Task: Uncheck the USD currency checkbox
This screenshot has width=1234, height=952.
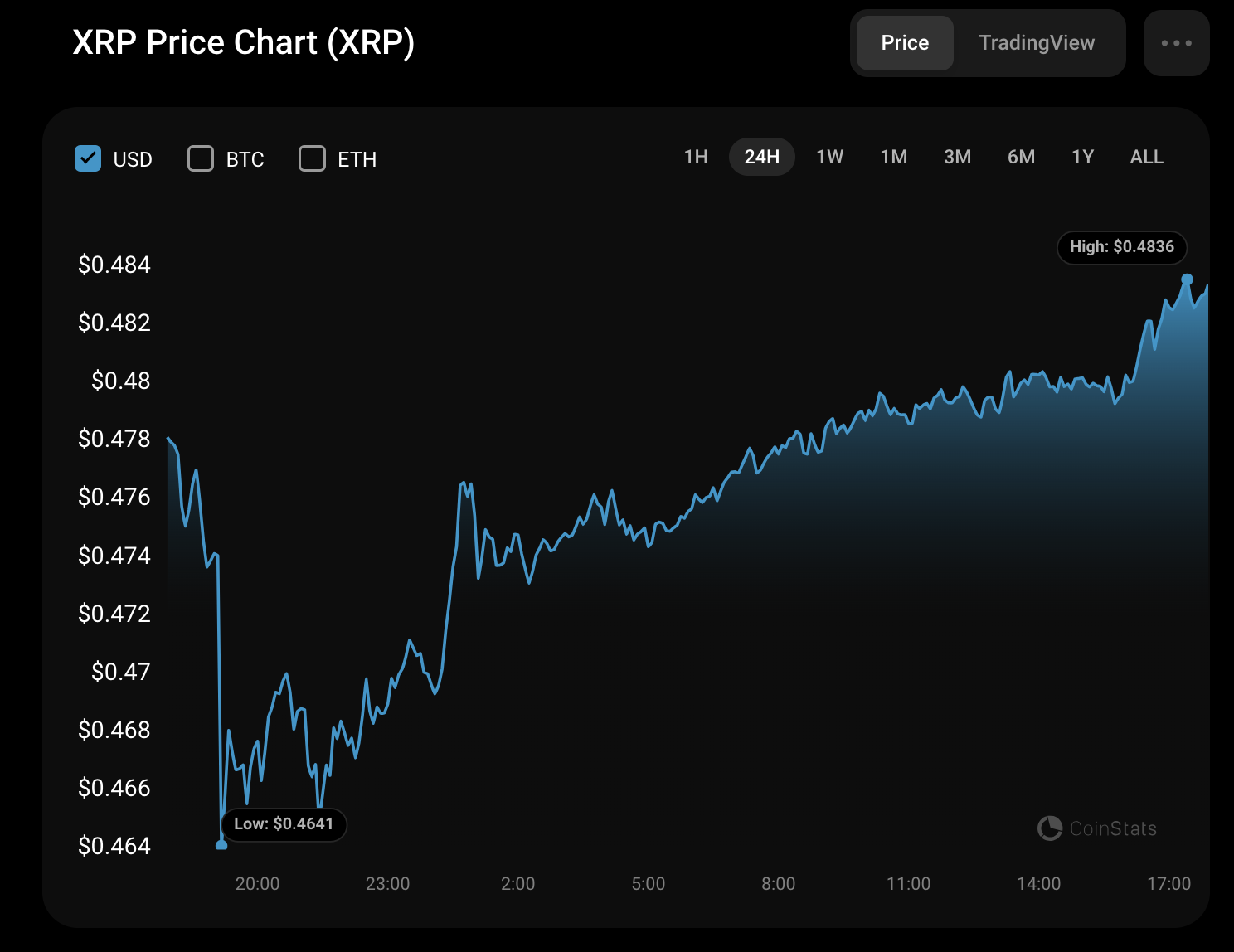Action: click(88, 158)
